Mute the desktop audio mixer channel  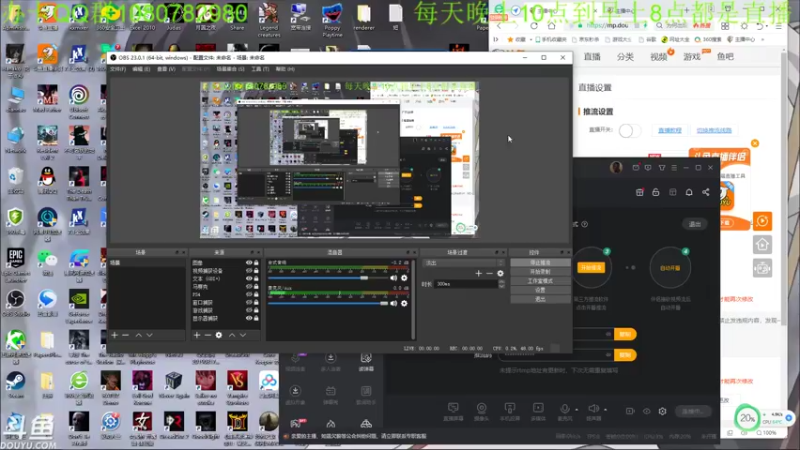(x=393, y=278)
